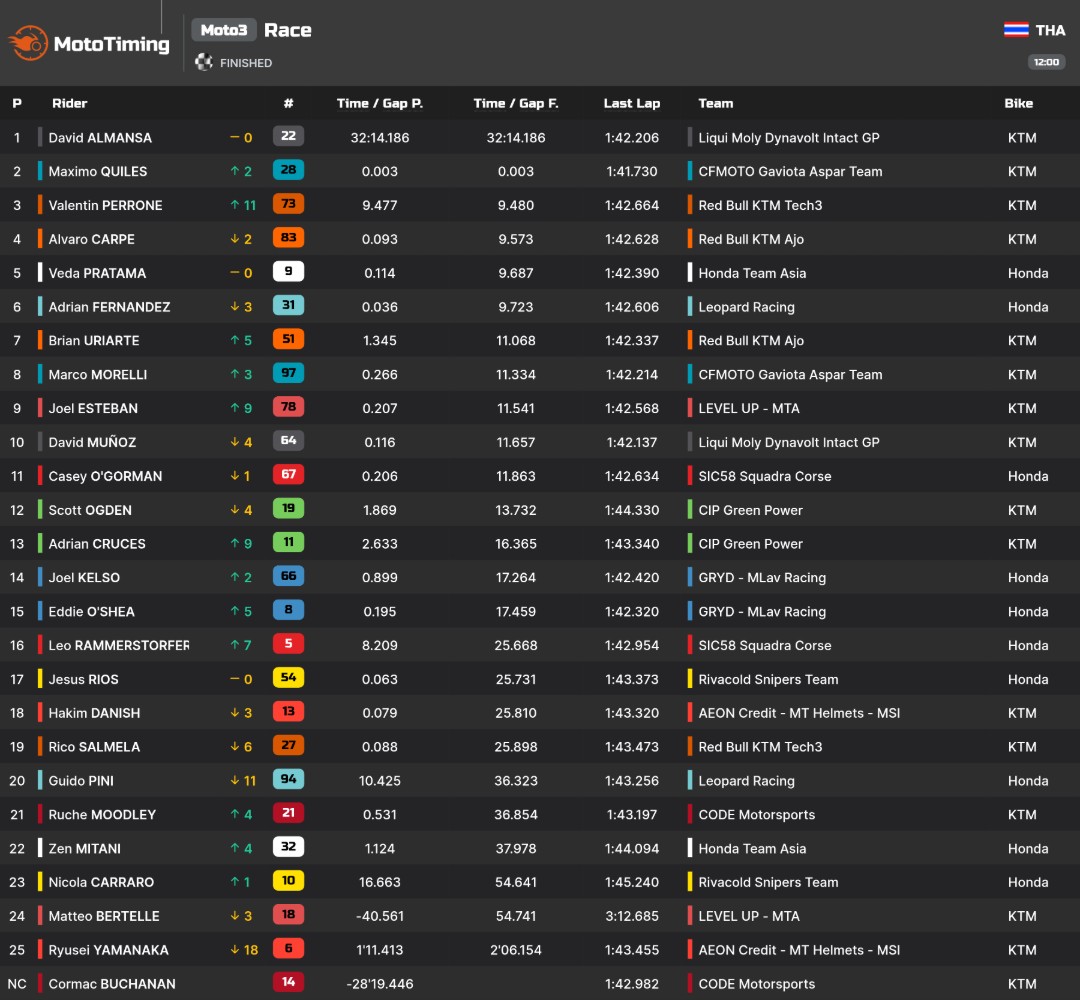Click the Thailand flag icon
Screen dimensions: 1080x1000
tap(1016, 30)
